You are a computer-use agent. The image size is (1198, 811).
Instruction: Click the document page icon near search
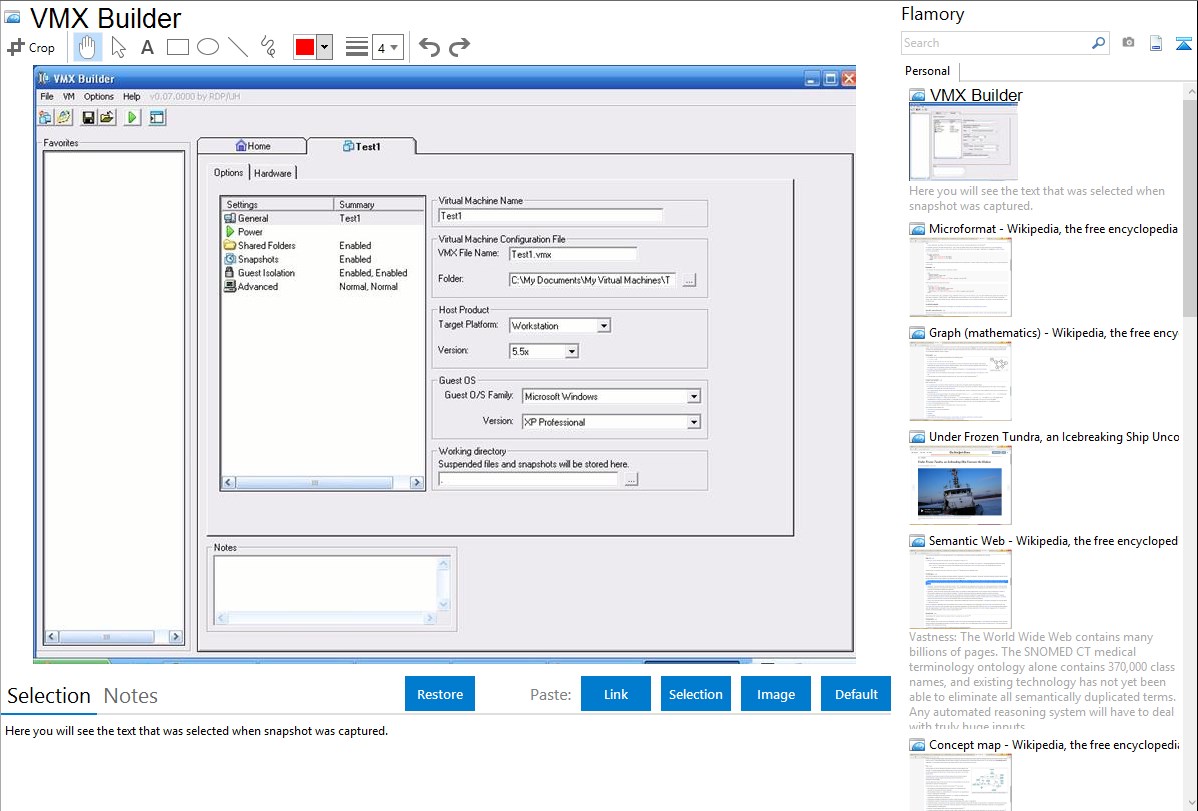[x=1156, y=43]
